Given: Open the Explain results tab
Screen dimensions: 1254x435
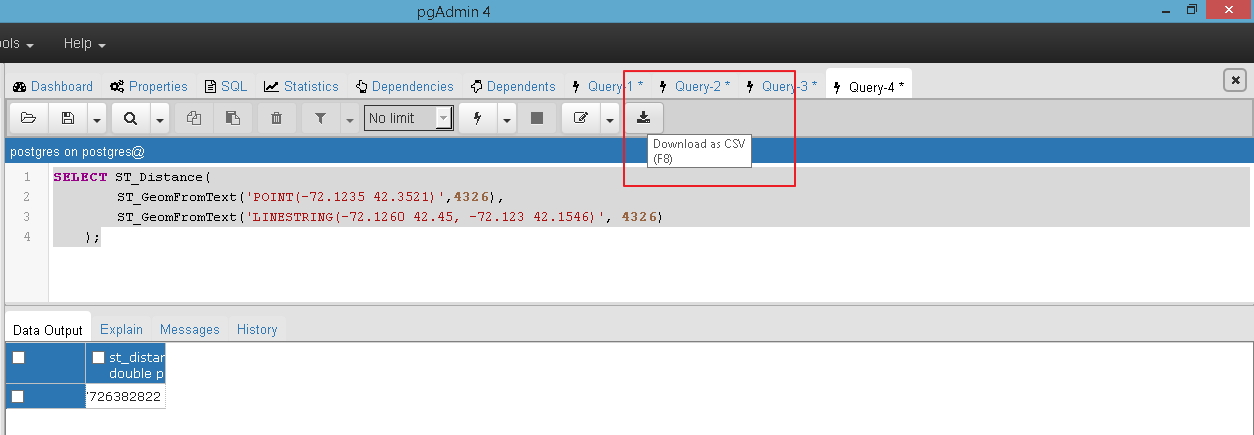Looking at the screenshot, I should click(x=121, y=329).
